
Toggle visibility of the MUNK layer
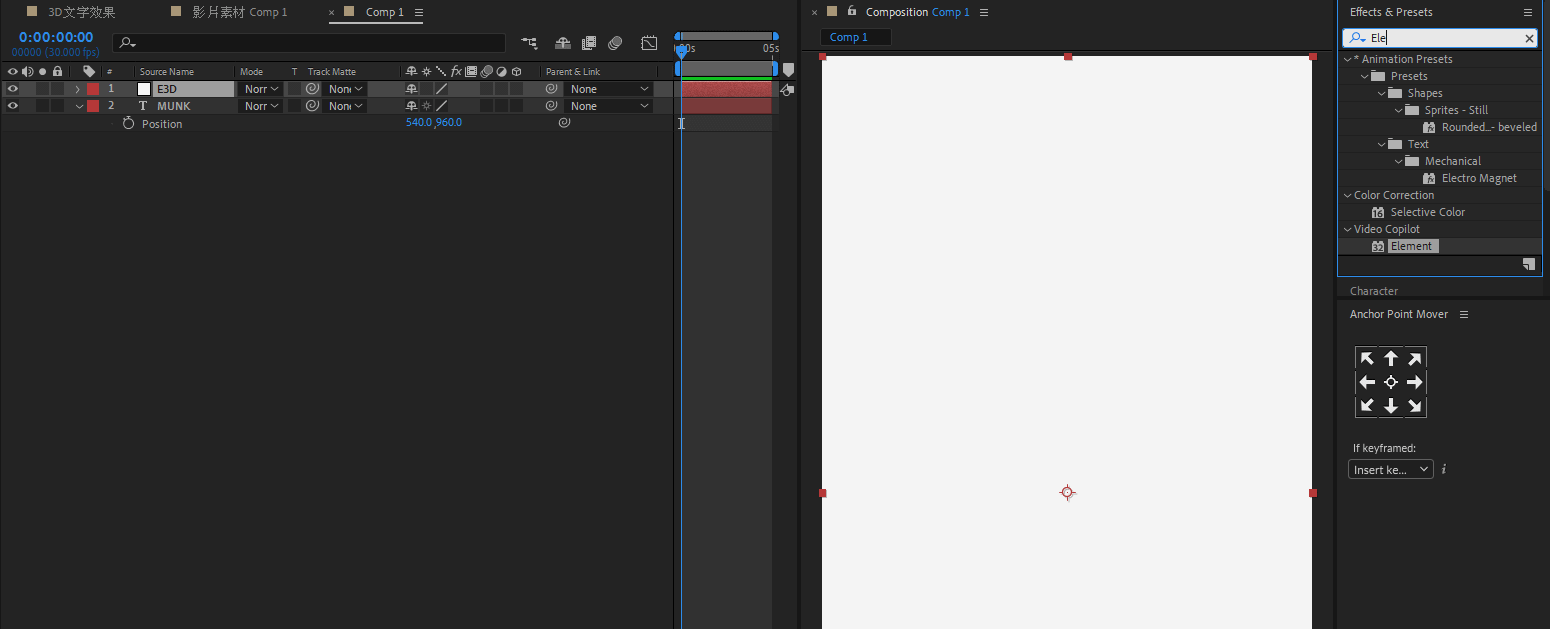tap(13, 106)
